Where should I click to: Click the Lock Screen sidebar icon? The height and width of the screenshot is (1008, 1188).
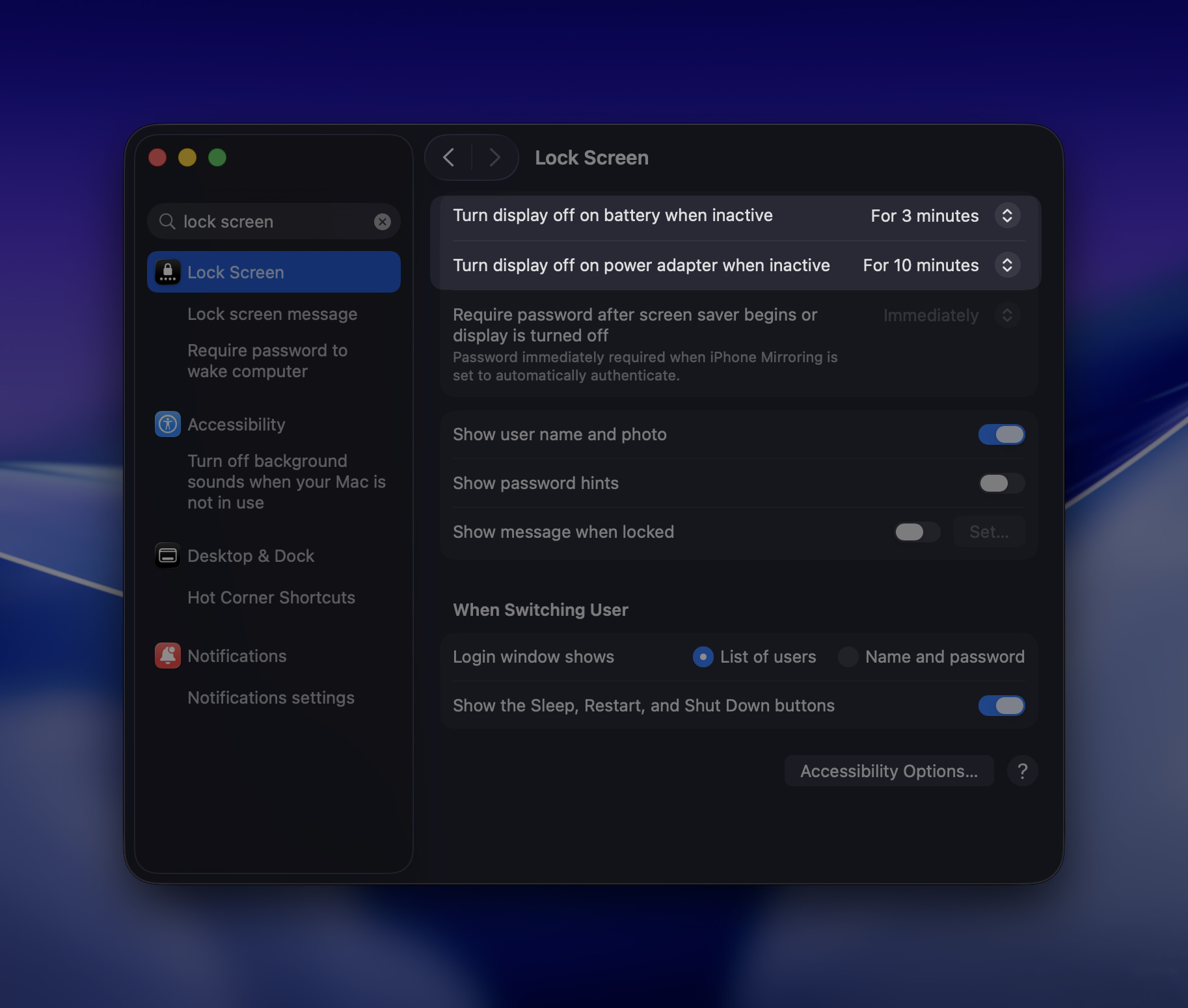pyautogui.click(x=168, y=272)
